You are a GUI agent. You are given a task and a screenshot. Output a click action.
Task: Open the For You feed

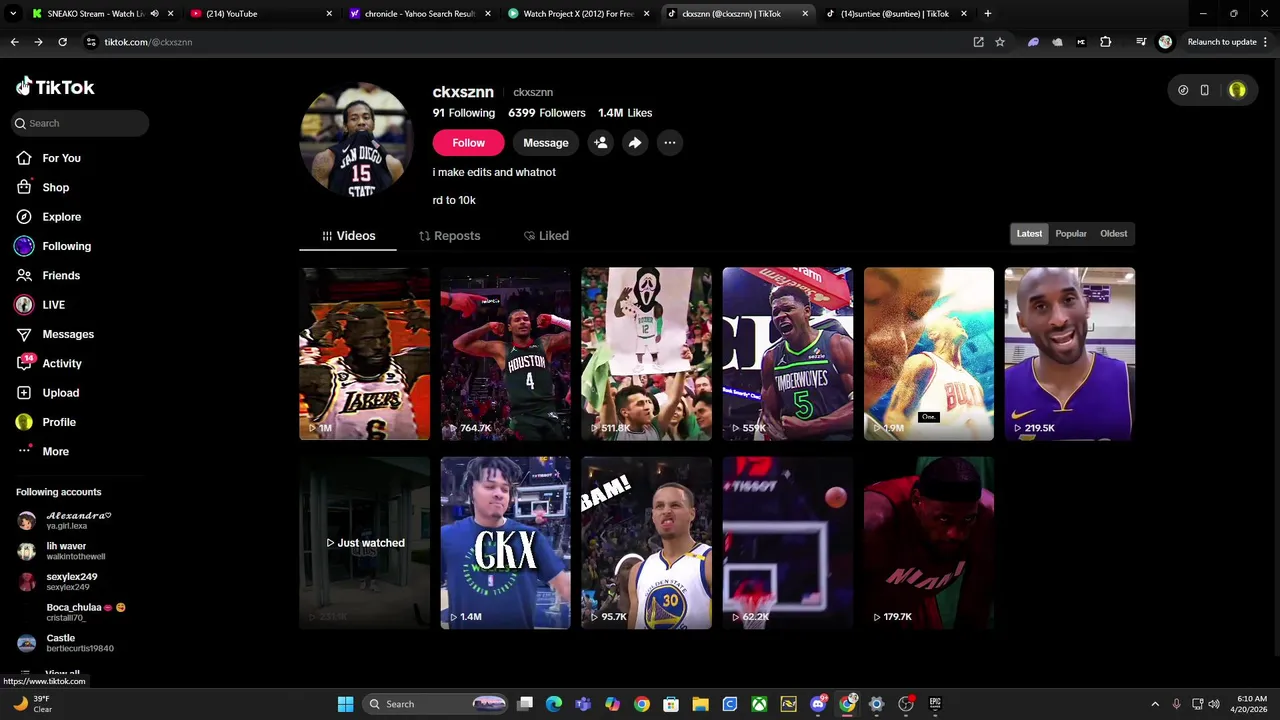[61, 158]
